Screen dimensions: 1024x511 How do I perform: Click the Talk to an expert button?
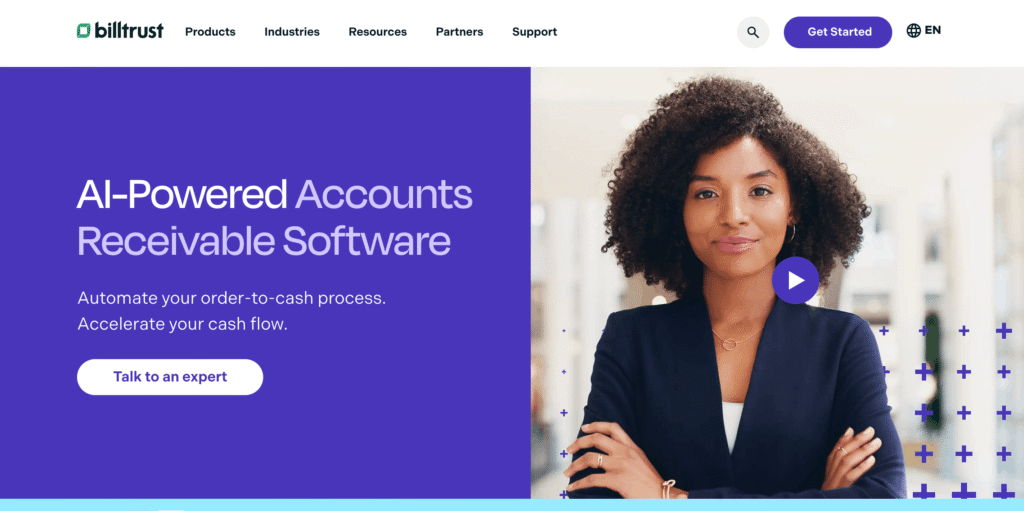[x=170, y=377]
